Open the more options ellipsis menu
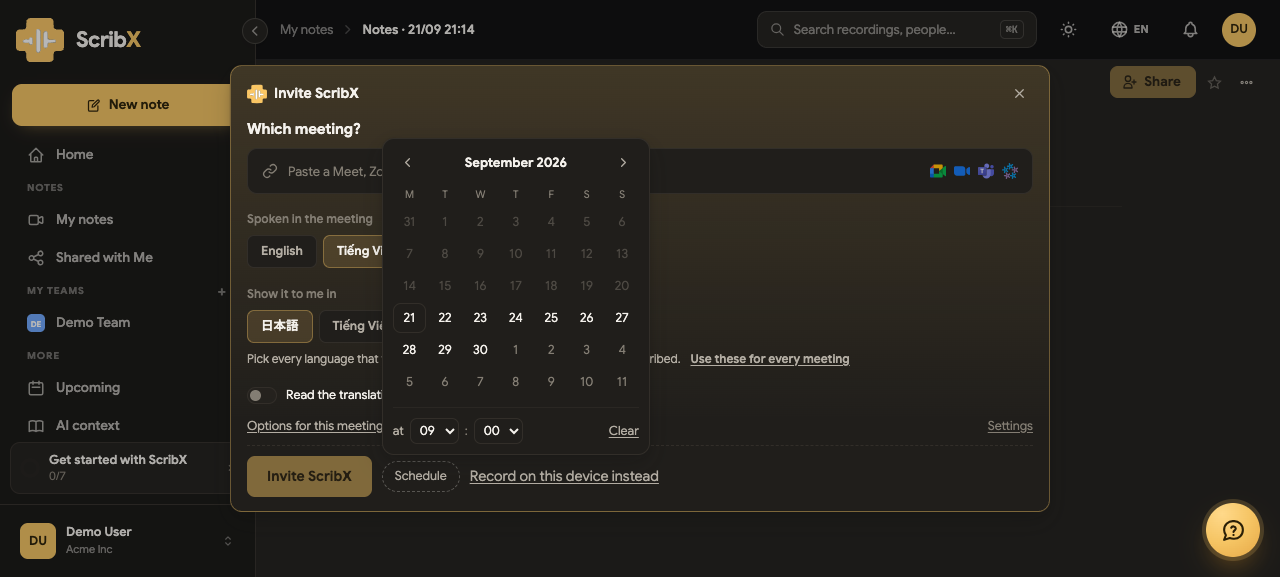Viewport: 1280px width, 577px height. 1246,83
